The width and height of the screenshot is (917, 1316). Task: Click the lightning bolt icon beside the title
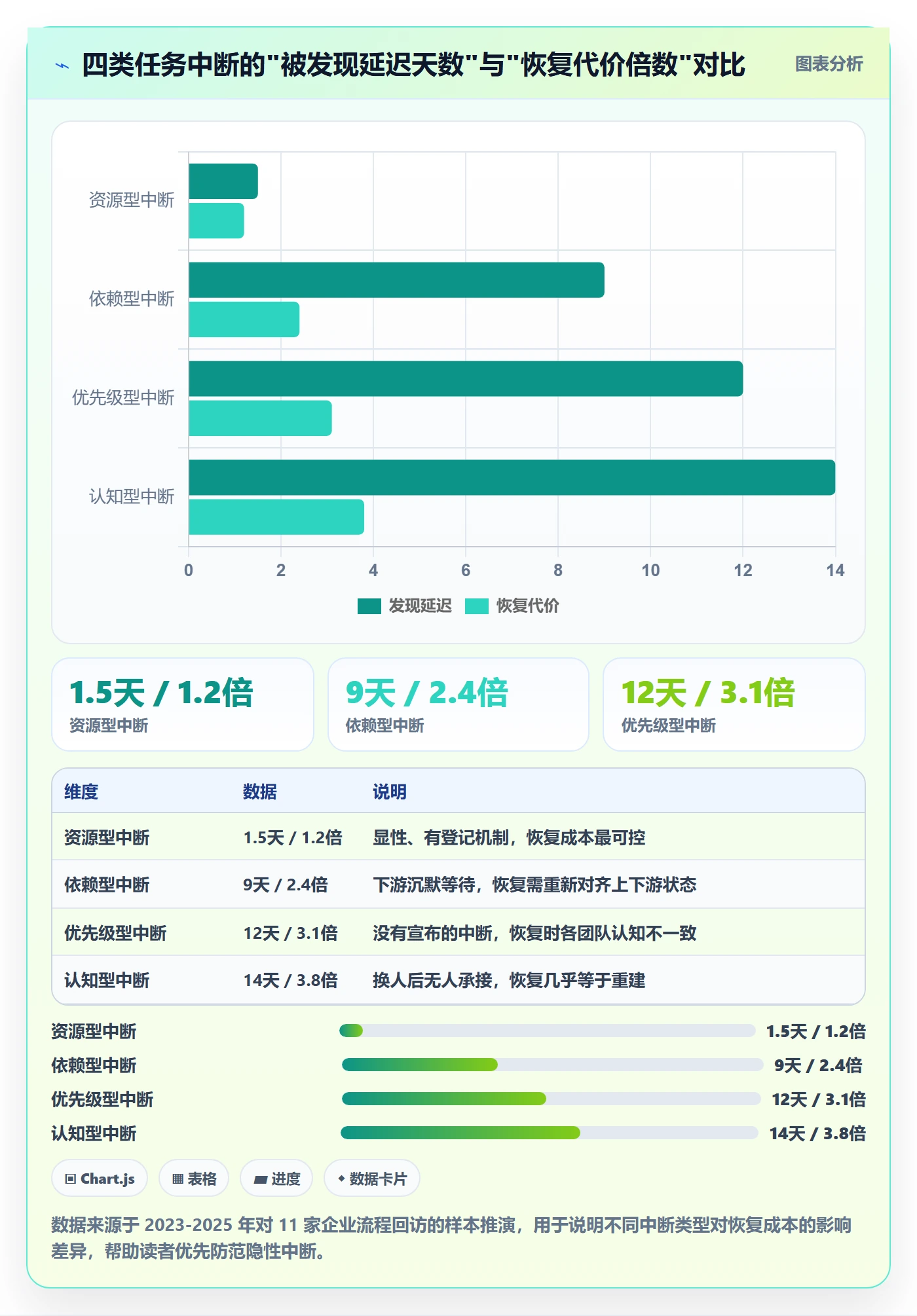pyautogui.click(x=62, y=65)
